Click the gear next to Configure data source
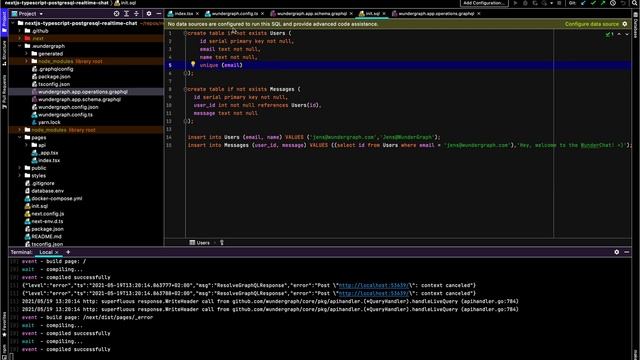Viewport: 640px width, 360px height. pyautogui.click(x=624, y=24)
